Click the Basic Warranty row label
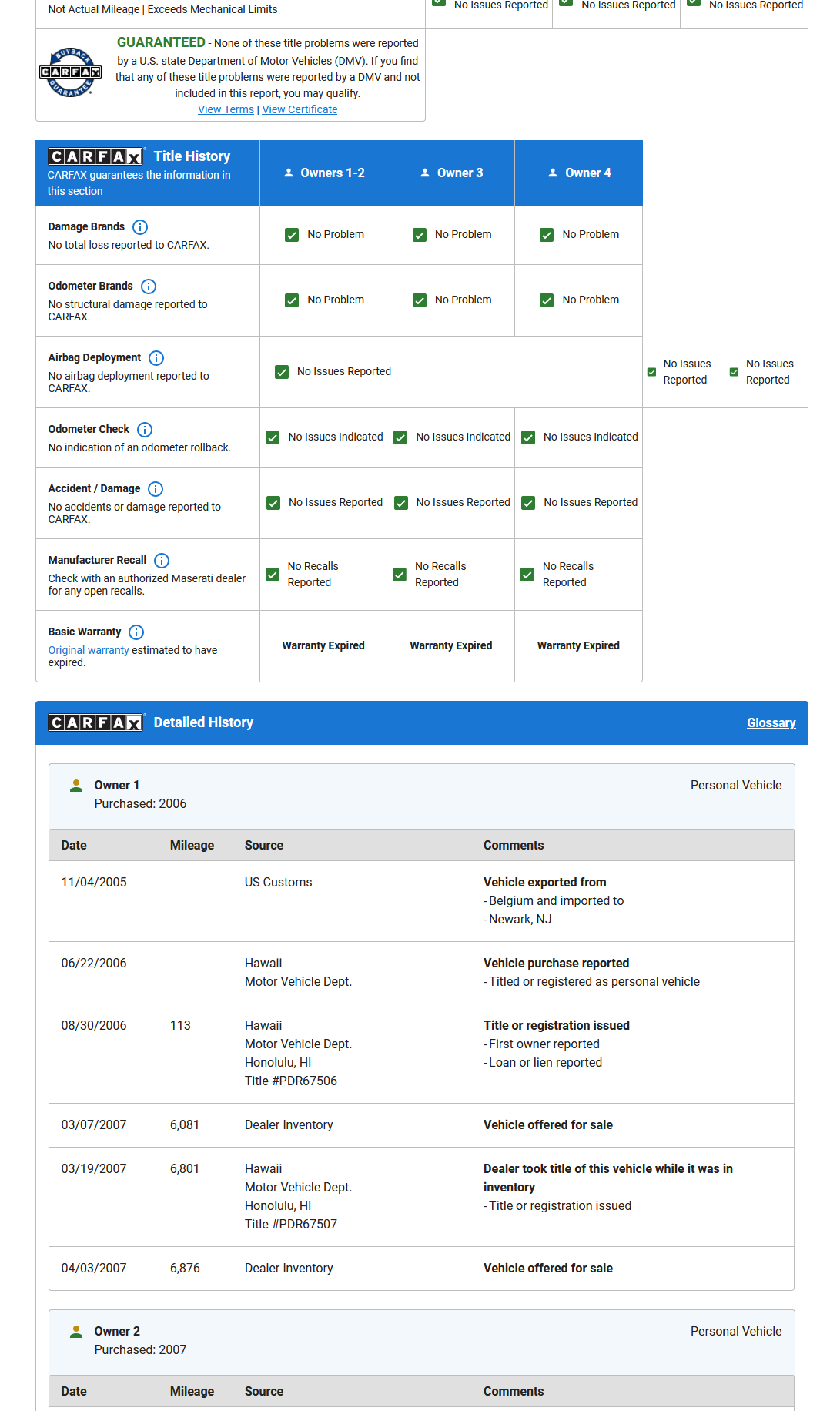The image size is (840, 1411). point(85,632)
